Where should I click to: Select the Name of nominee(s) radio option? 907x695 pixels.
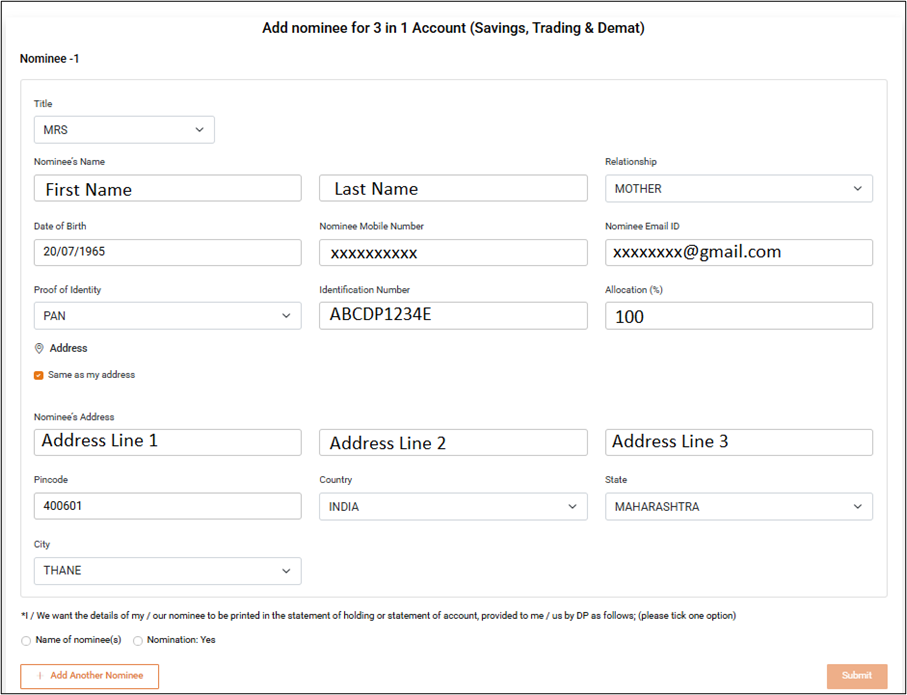pyautogui.click(x=26, y=640)
